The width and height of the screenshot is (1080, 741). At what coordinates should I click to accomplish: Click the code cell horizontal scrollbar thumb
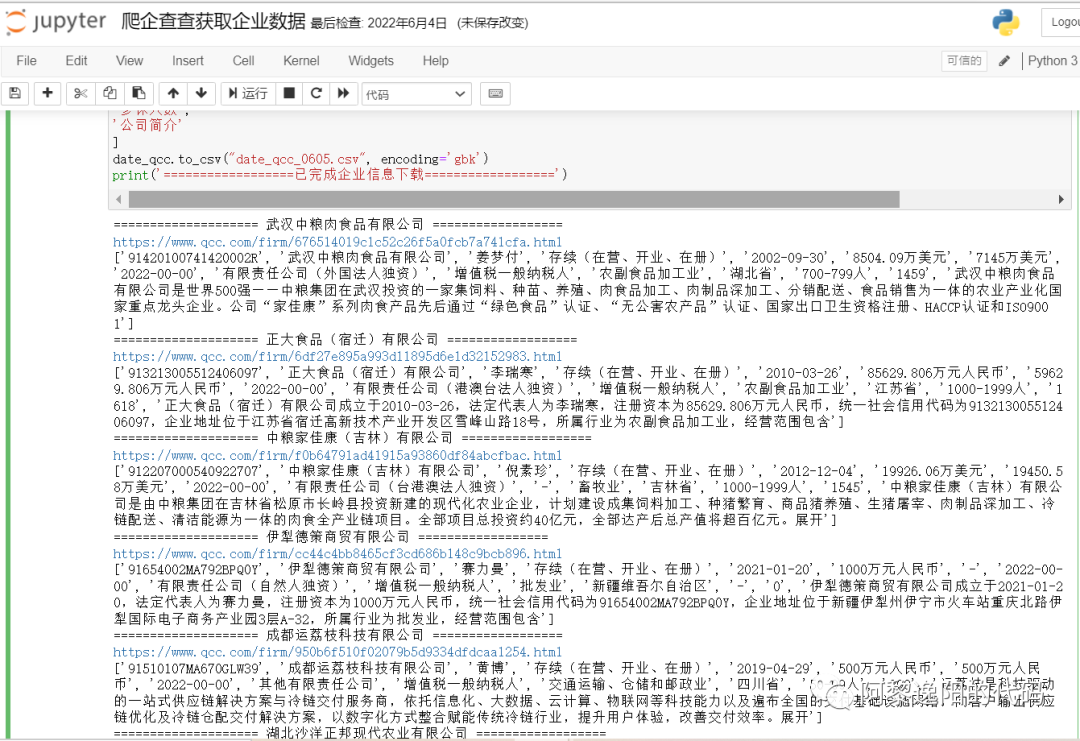pyautogui.click(x=514, y=199)
